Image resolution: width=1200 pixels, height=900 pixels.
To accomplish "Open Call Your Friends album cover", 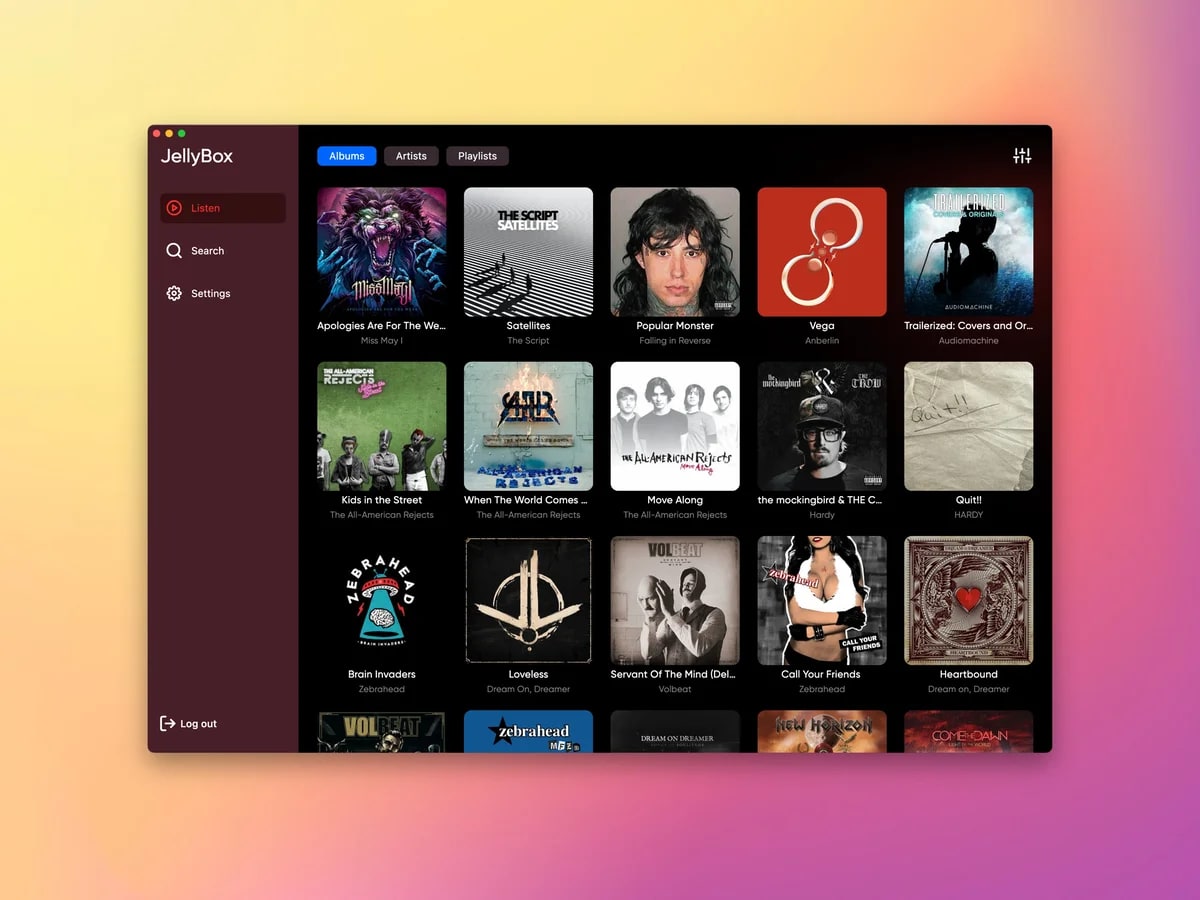I will [x=822, y=601].
